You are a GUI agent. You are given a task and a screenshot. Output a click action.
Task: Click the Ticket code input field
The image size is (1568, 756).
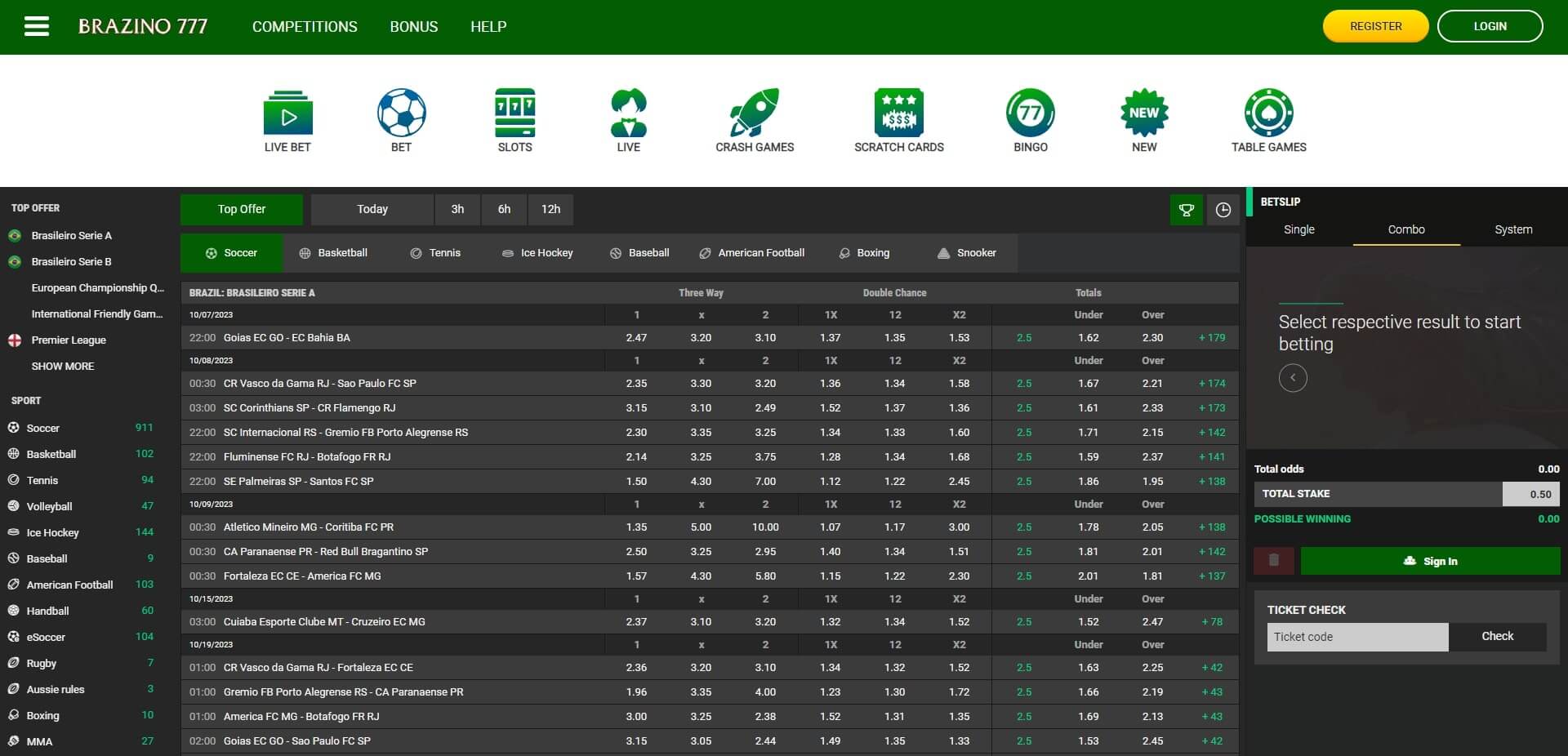tap(1356, 637)
